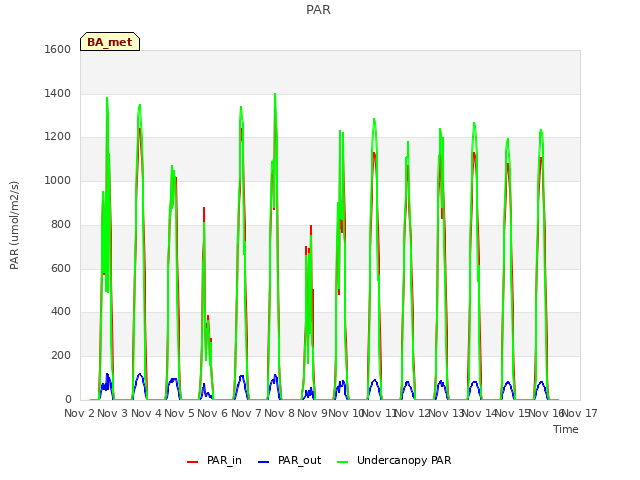Click the Nov 2 x-axis label
The height and width of the screenshot is (480, 640).
79,413
